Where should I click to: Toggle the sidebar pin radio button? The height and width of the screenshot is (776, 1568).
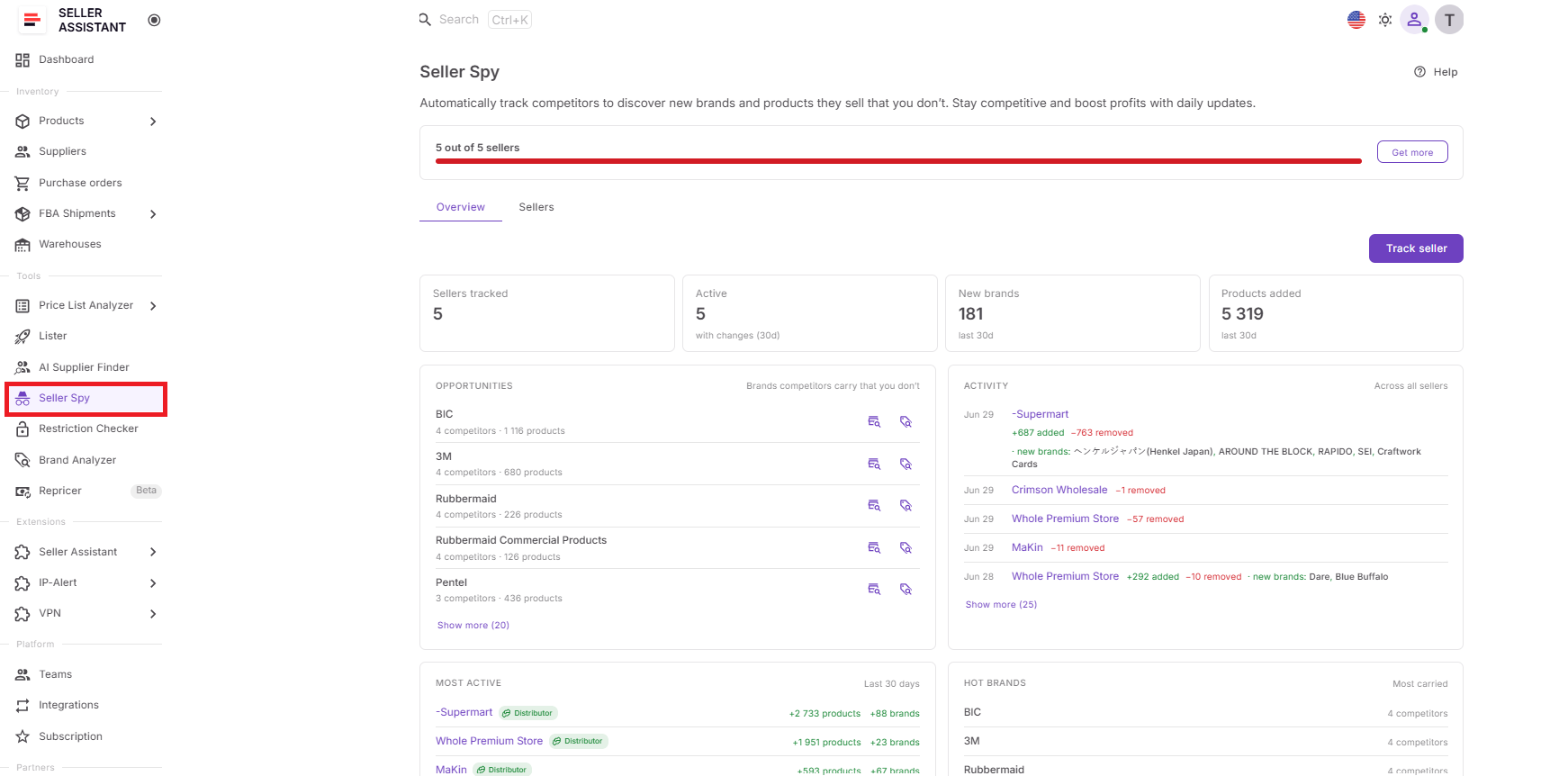point(154,20)
